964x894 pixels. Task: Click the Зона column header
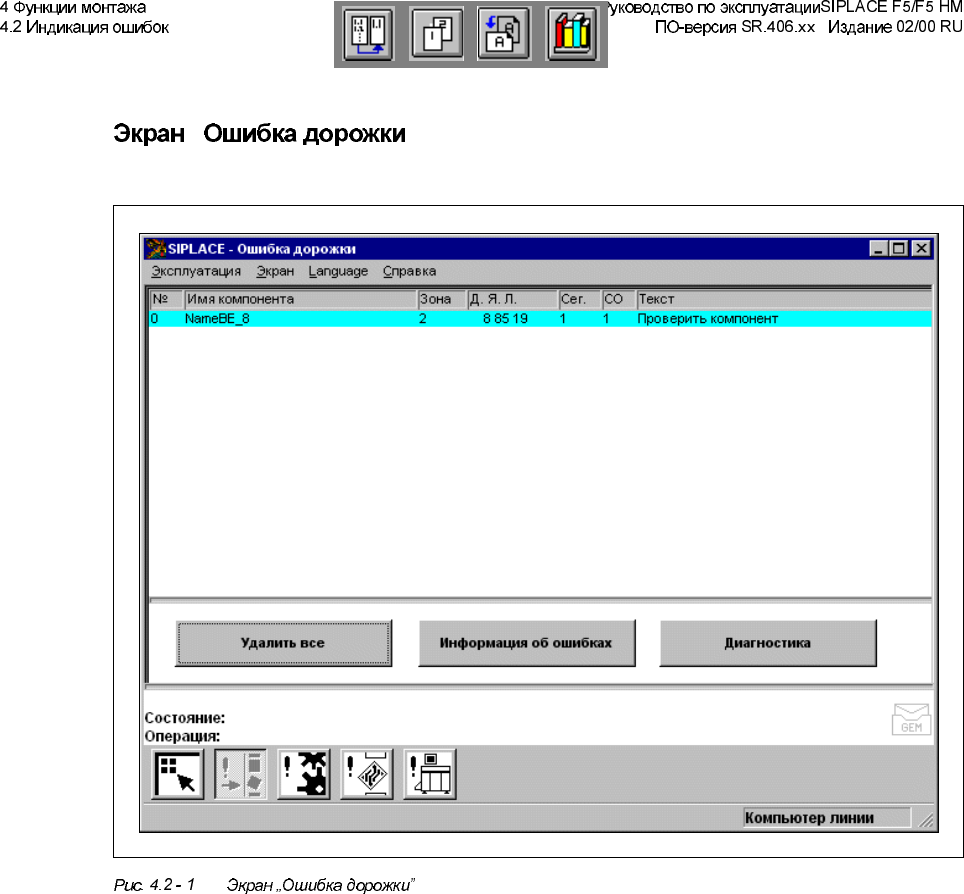(441, 299)
